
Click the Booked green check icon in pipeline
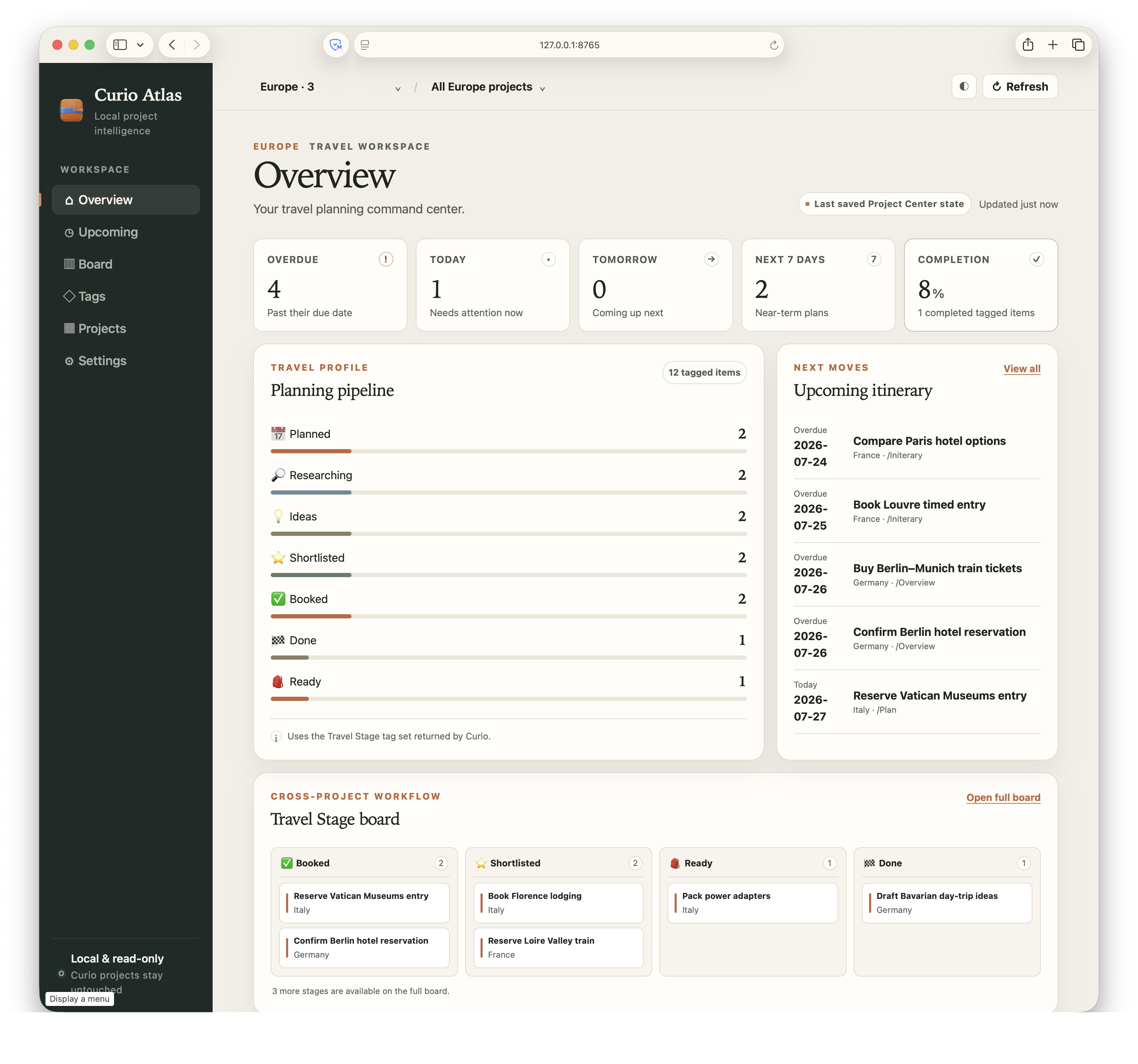(278, 598)
